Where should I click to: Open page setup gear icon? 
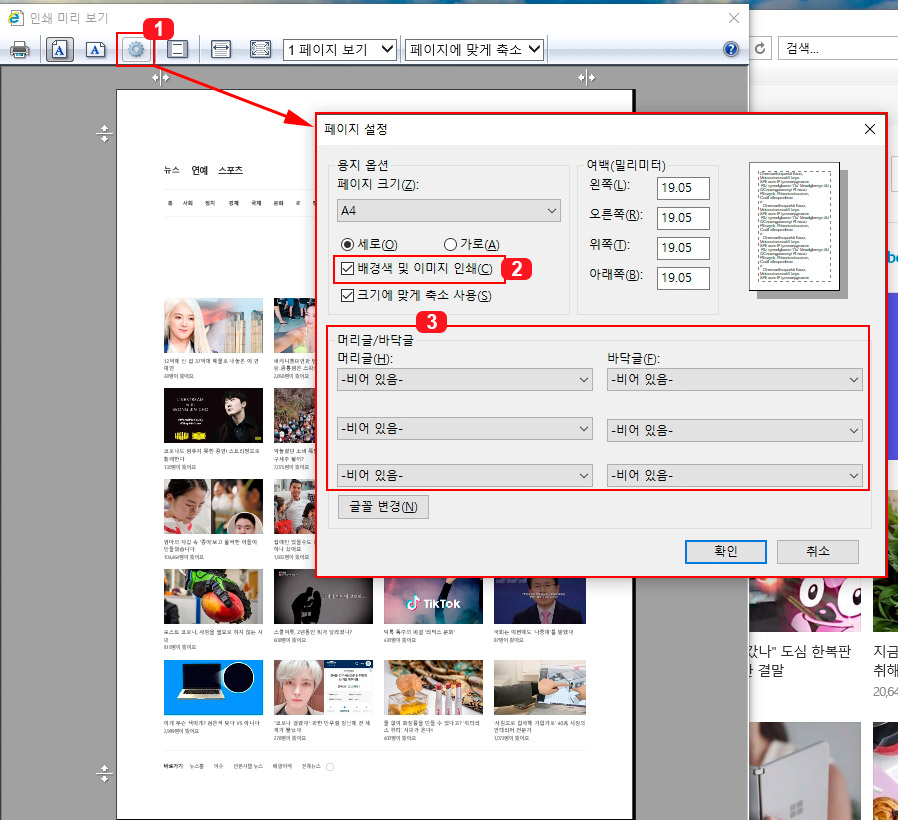point(136,50)
